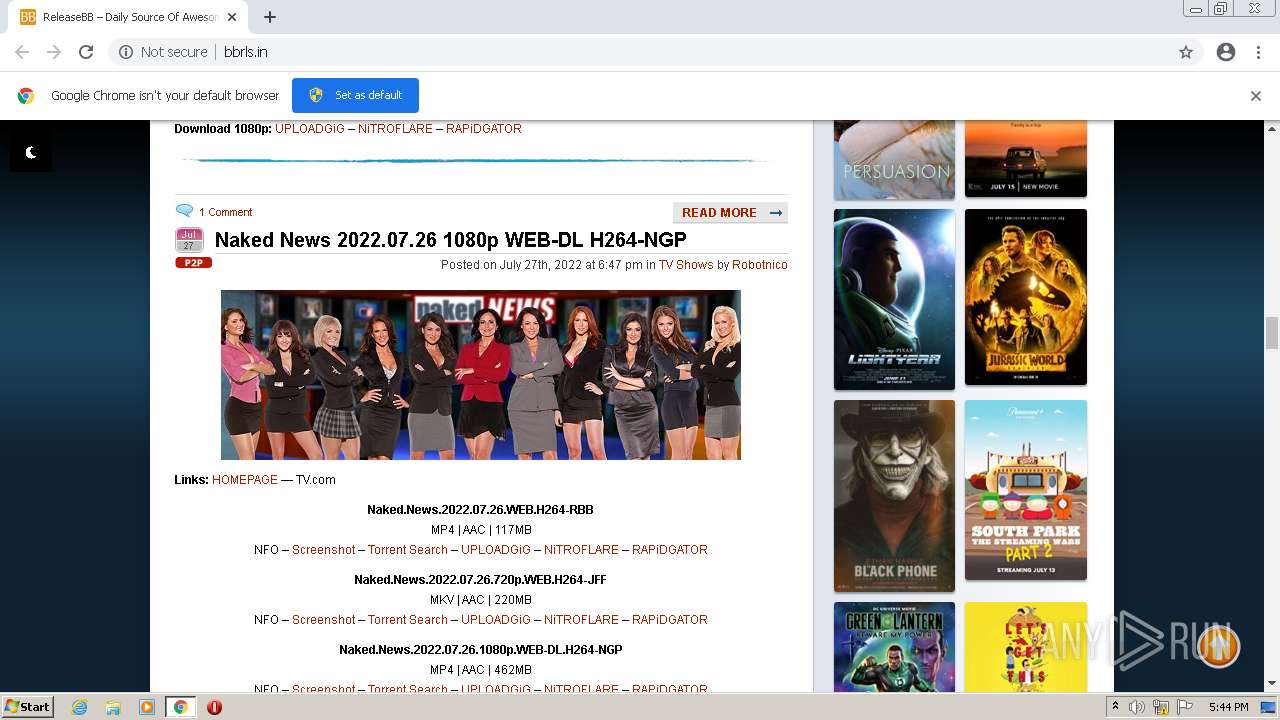Show hidden tray icons arrow
1280x720 pixels.
[x=1115, y=707]
